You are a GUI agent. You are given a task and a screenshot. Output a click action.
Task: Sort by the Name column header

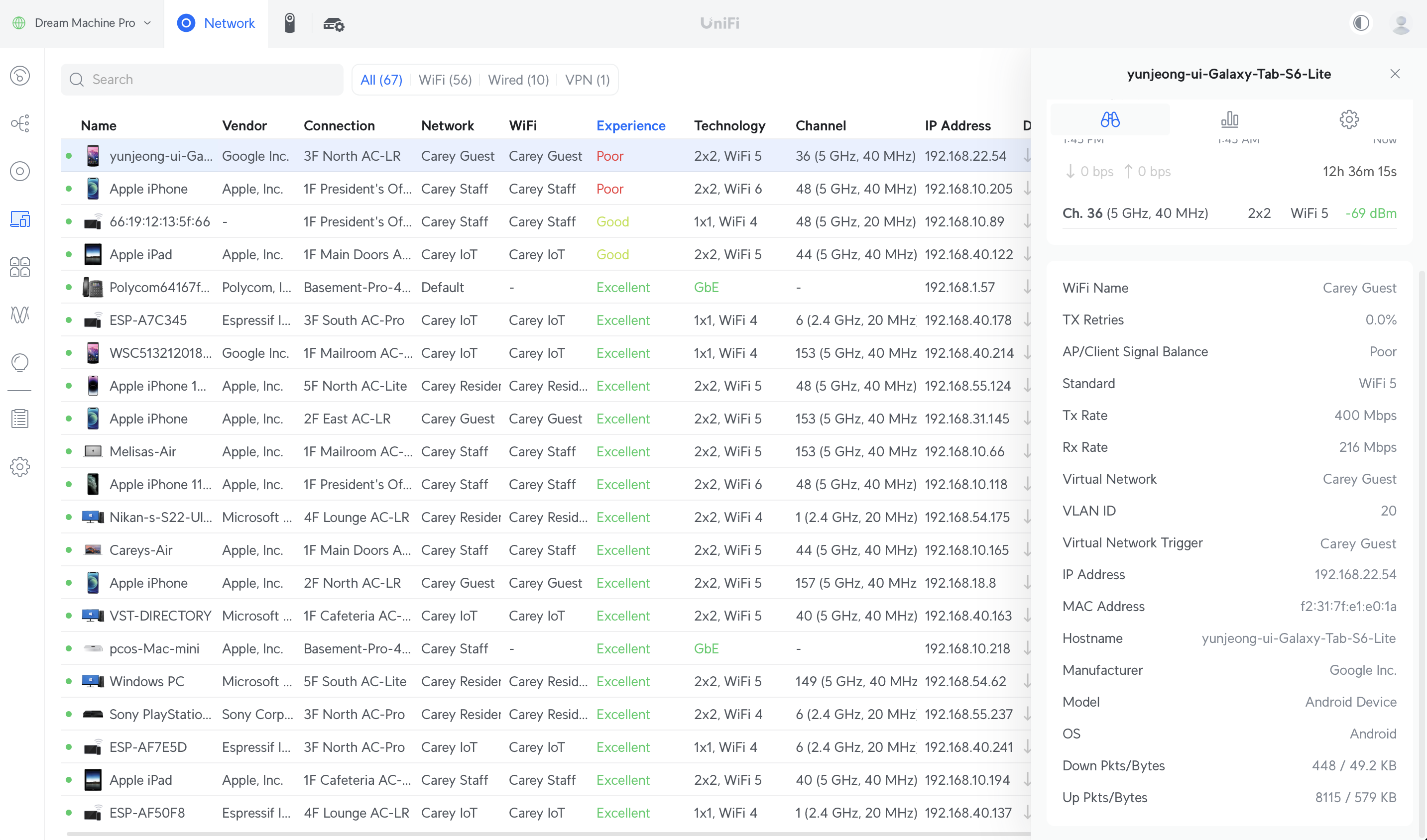99,126
